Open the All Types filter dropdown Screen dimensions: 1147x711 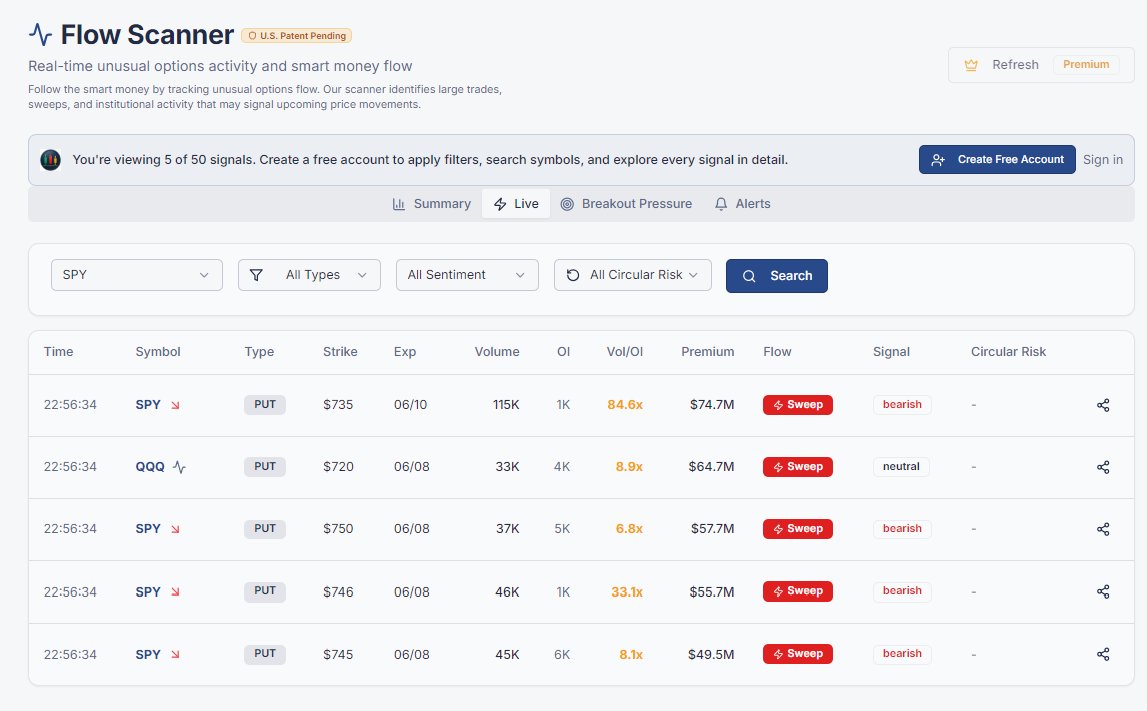(309, 275)
